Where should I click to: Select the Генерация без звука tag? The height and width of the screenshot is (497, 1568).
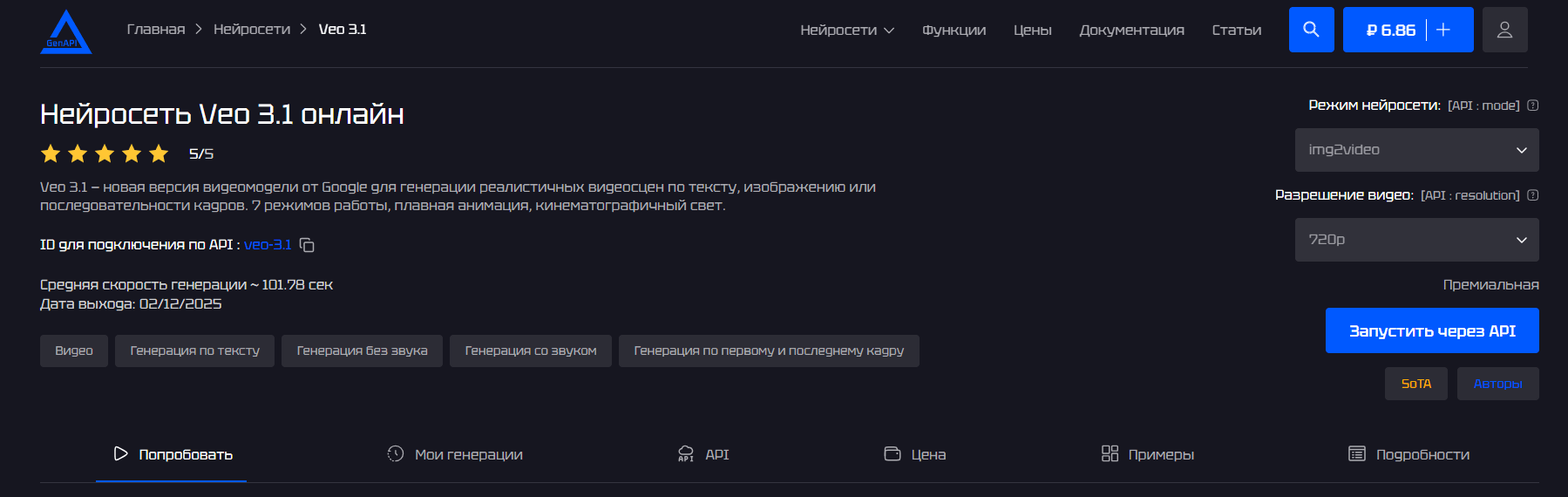[x=362, y=351]
